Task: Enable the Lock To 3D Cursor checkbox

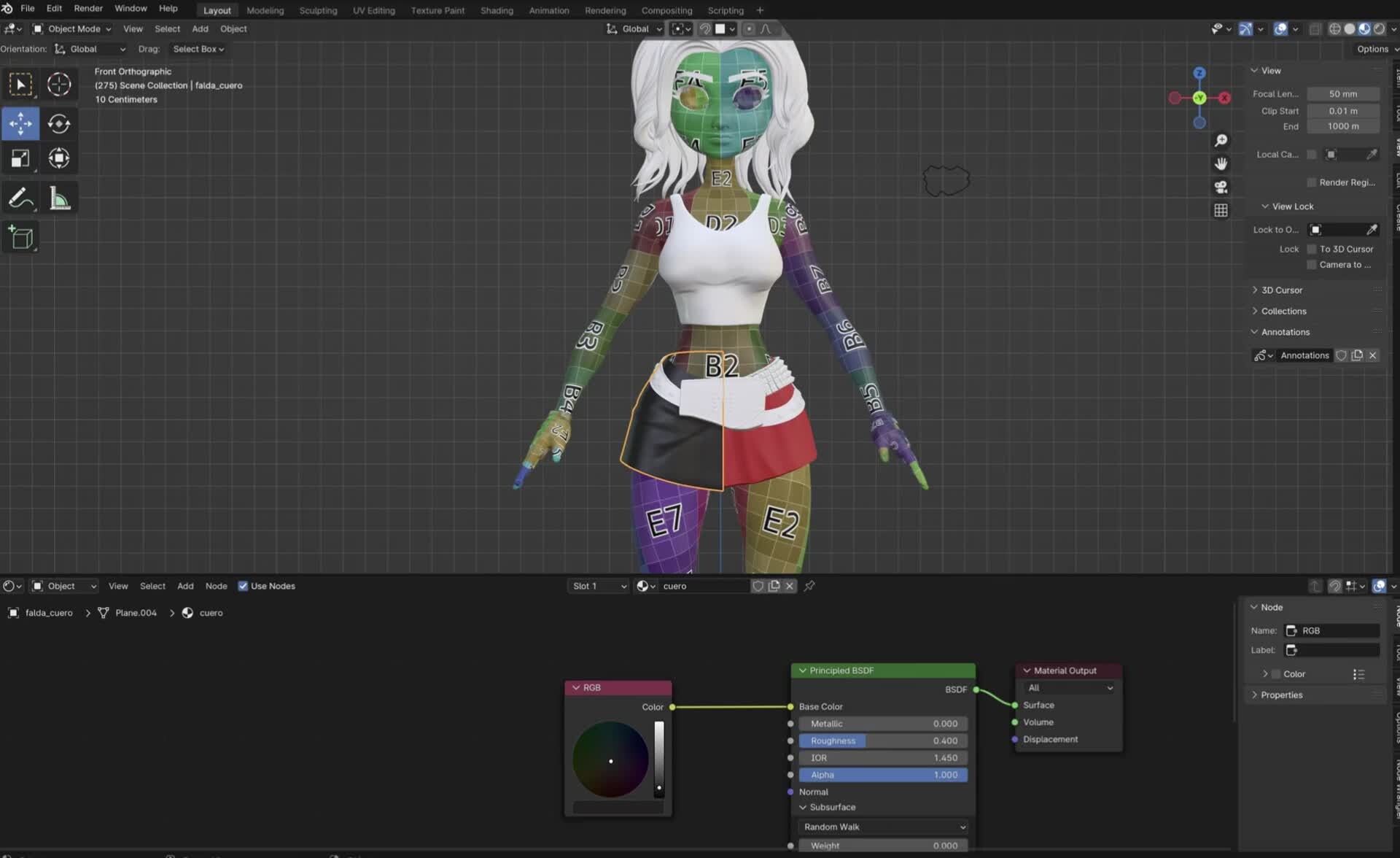Action: click(1311, 249)
